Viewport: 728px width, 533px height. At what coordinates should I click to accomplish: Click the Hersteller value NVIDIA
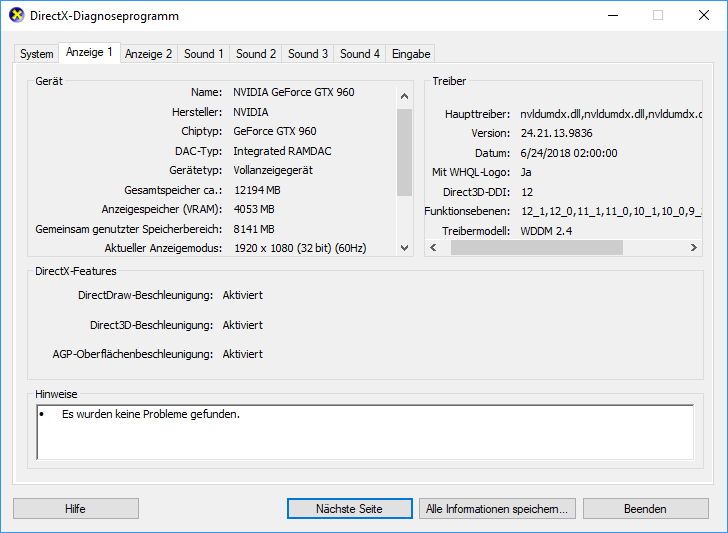tap(251, 112)
